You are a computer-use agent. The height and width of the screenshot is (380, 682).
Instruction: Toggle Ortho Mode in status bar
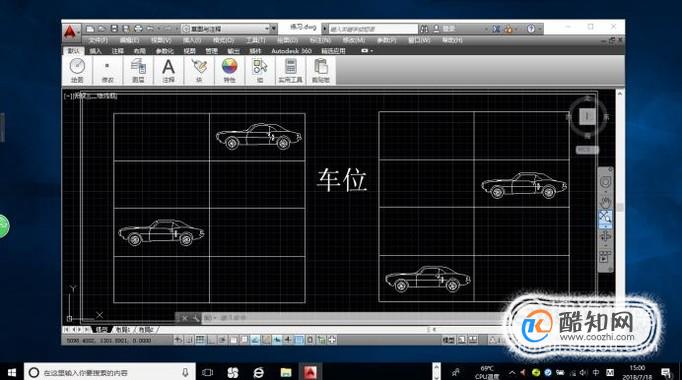pyautogui.click(x=211, y=340)
